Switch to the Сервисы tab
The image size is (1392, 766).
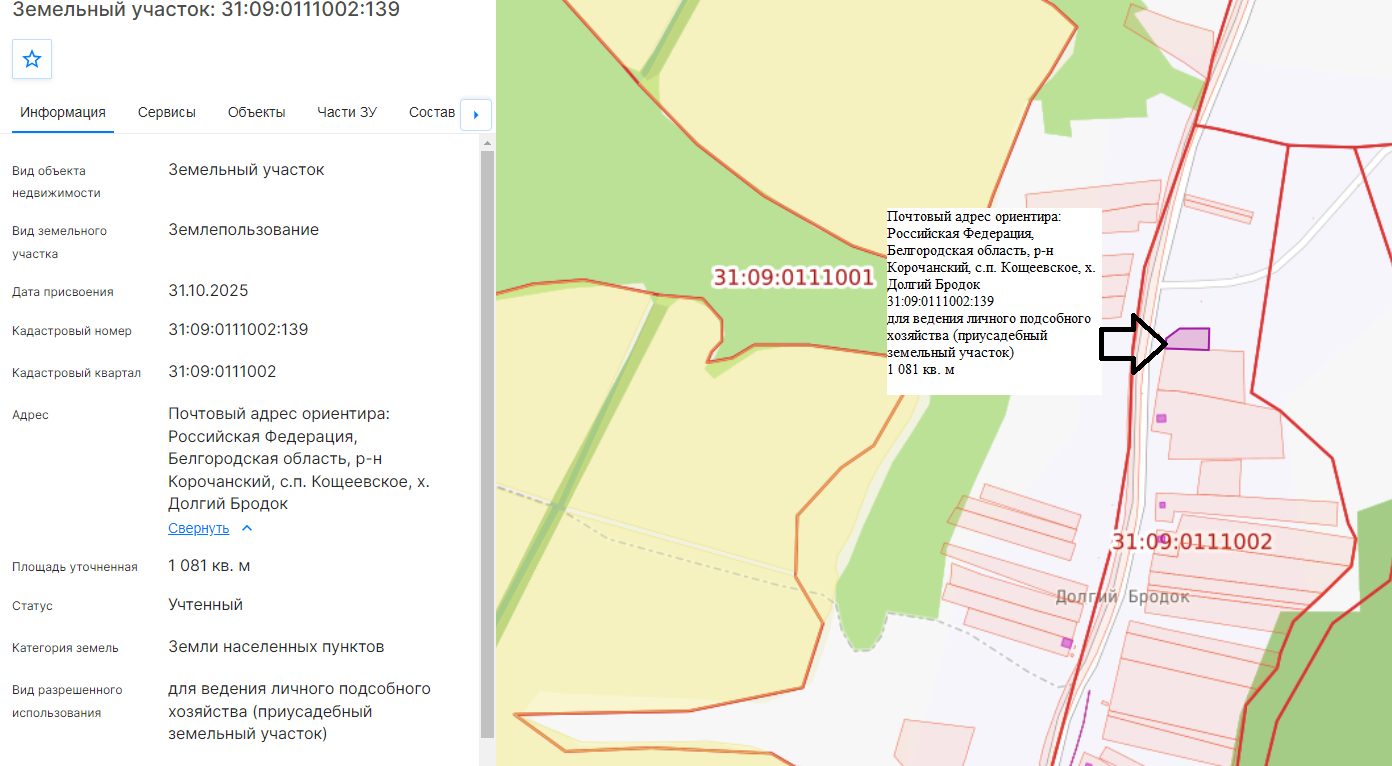pyautogui.click(x=167, y=112)
